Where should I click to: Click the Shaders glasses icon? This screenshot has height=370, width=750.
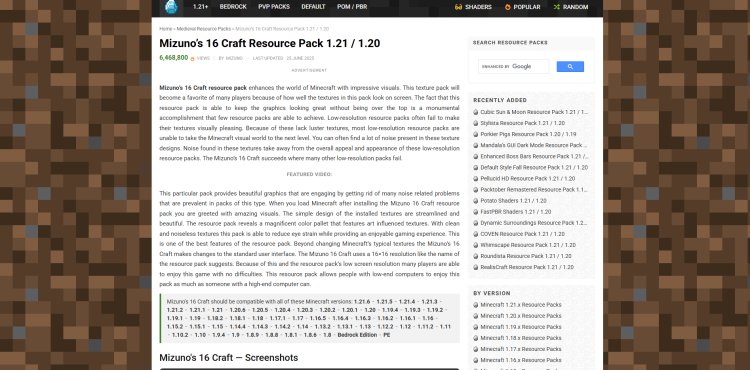(458, 7)
